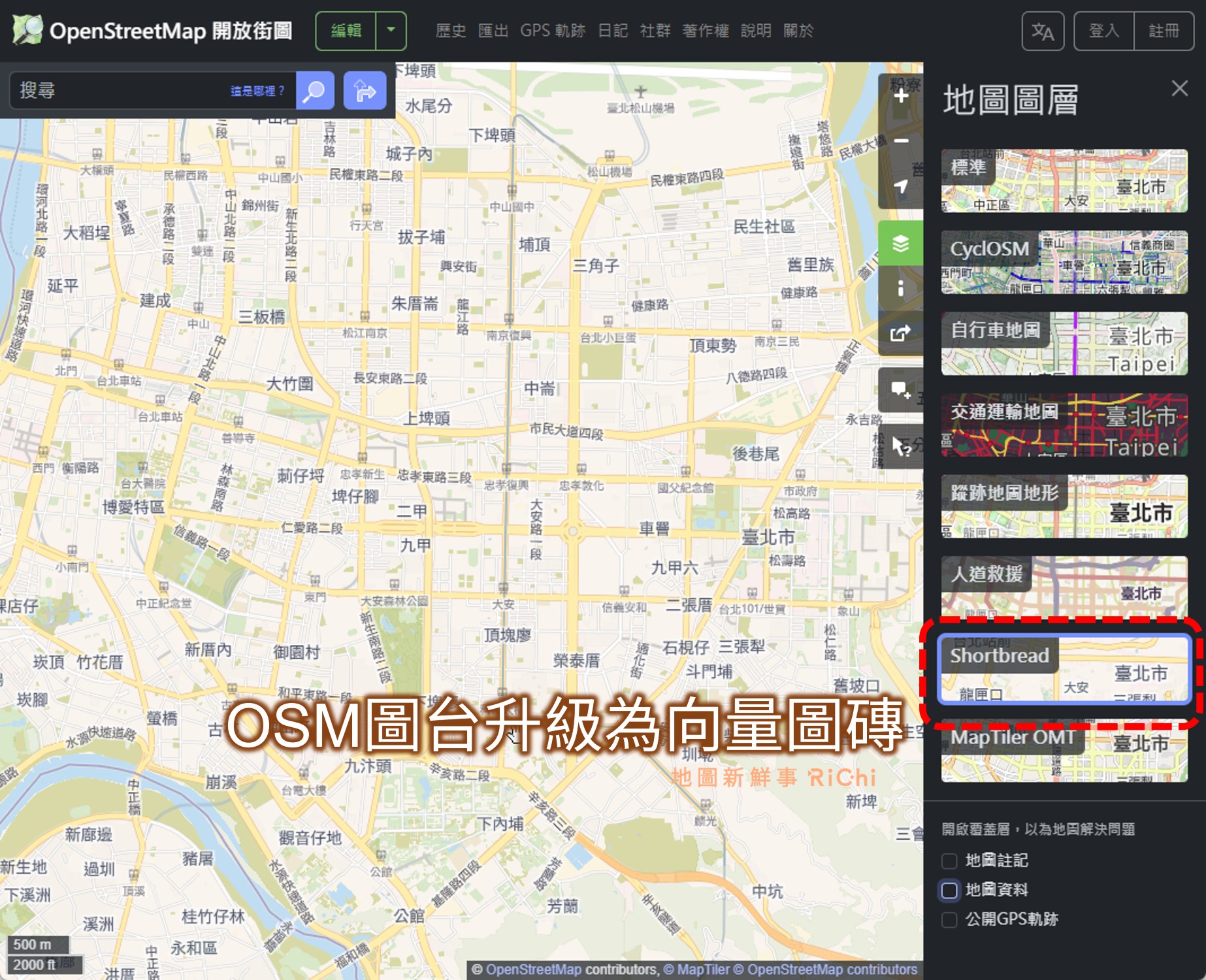Click the OpenStreetMap logo icon
The width and height of the screenshot is (1206, 980).
click(27, 30)
